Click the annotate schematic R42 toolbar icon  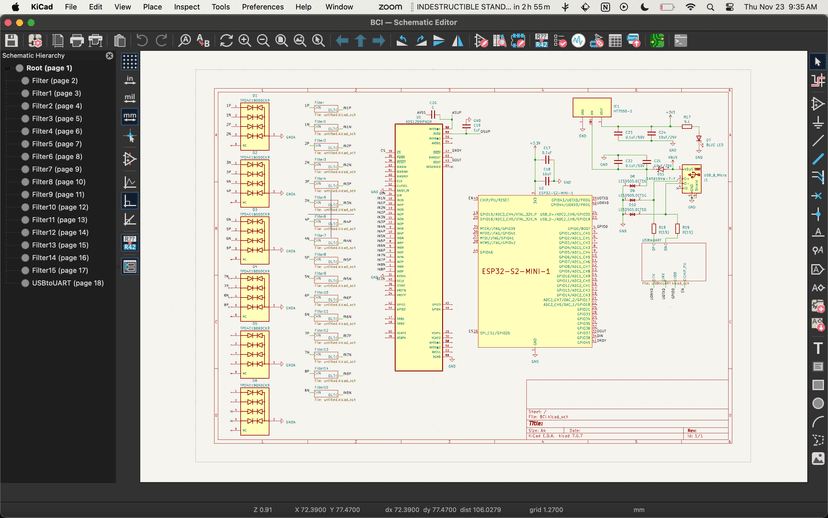[x=540, y=41]
